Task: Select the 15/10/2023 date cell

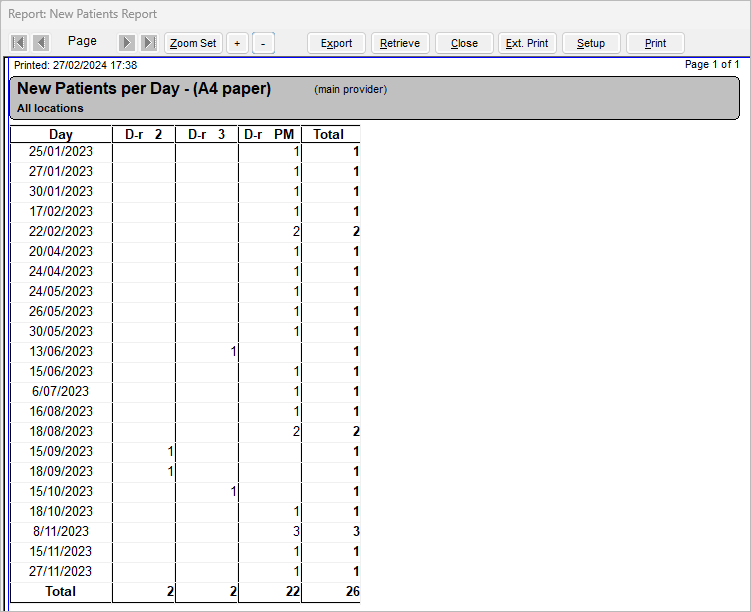Action: 61,491
